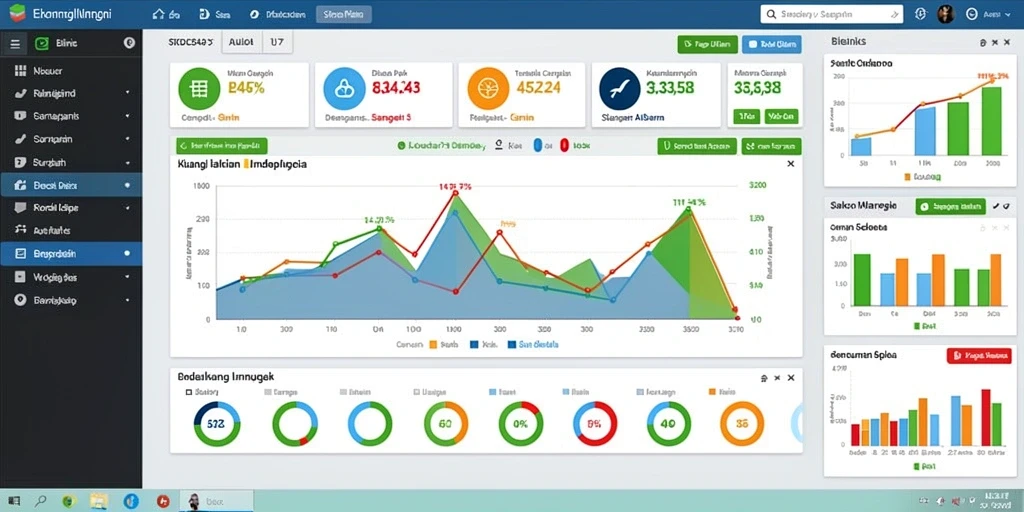
Task: Click the blue button at the top right of main area
Action: point(772,44)
